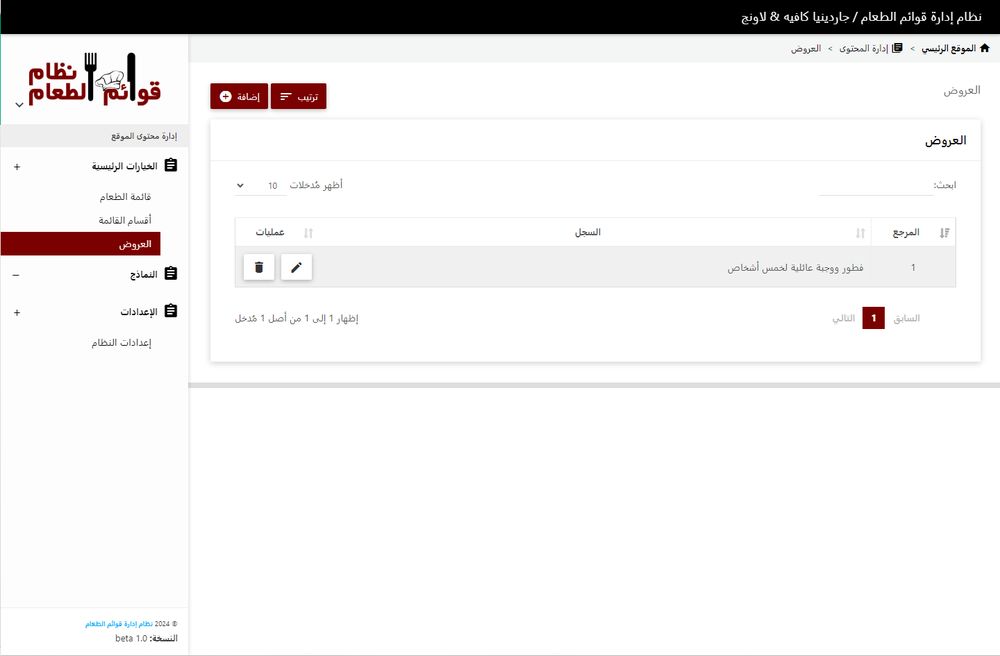The width and height of the screenshot is (1000, 656).
Task: Select the edit pencil icon for the offer
Action: click(296, 267)
